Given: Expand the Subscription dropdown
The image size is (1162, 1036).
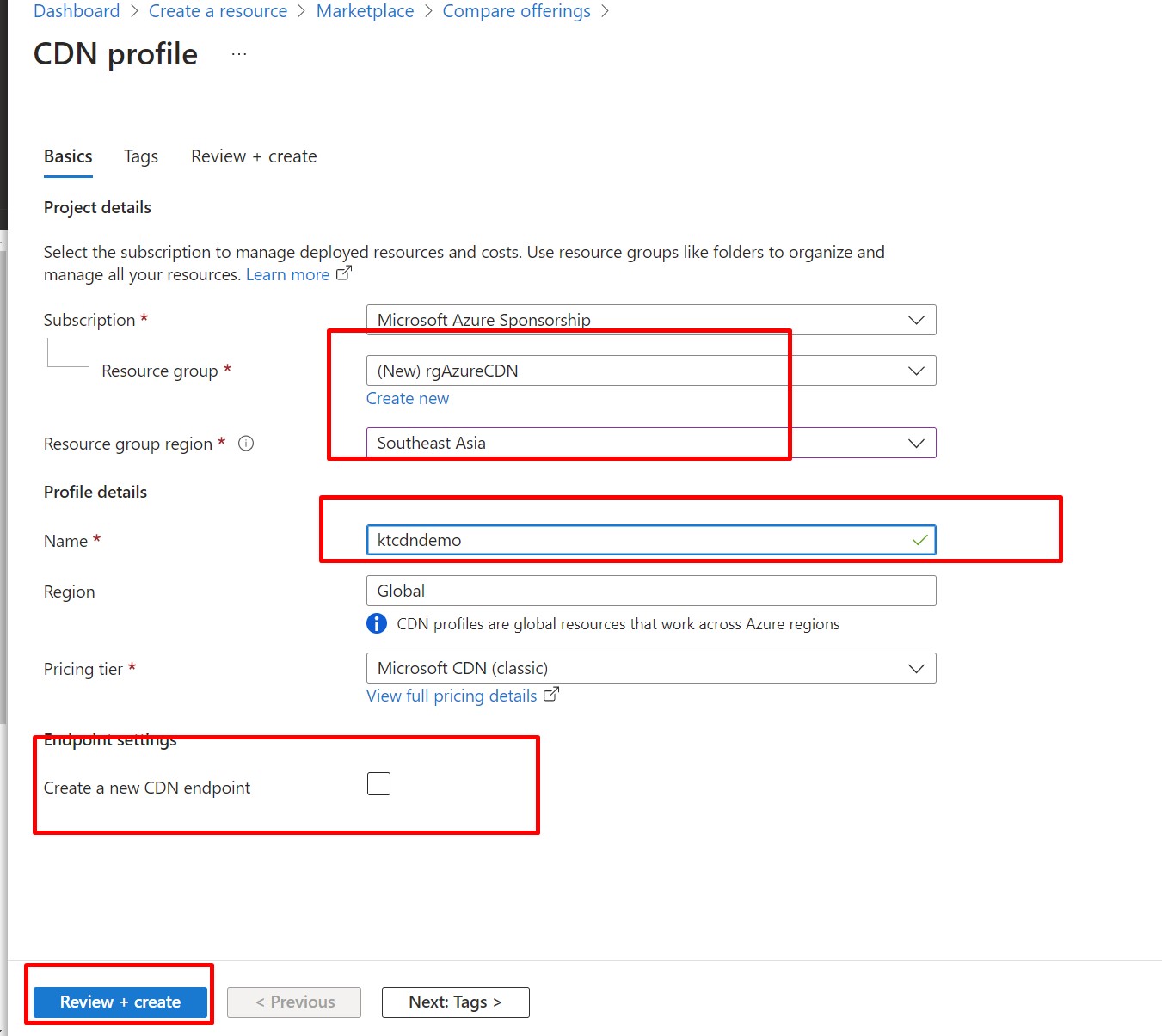Looking at the screenshot, I should click(x=650, y=320).
